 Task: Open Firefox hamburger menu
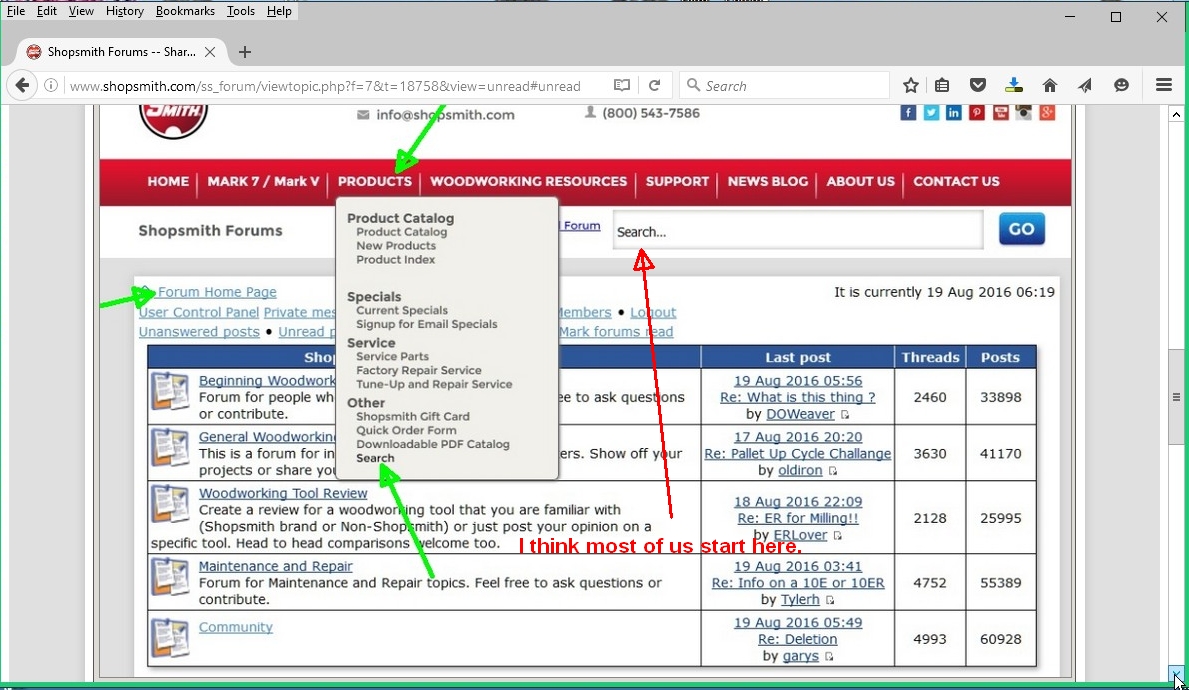pyautogui.click(x=1164, y=86)
